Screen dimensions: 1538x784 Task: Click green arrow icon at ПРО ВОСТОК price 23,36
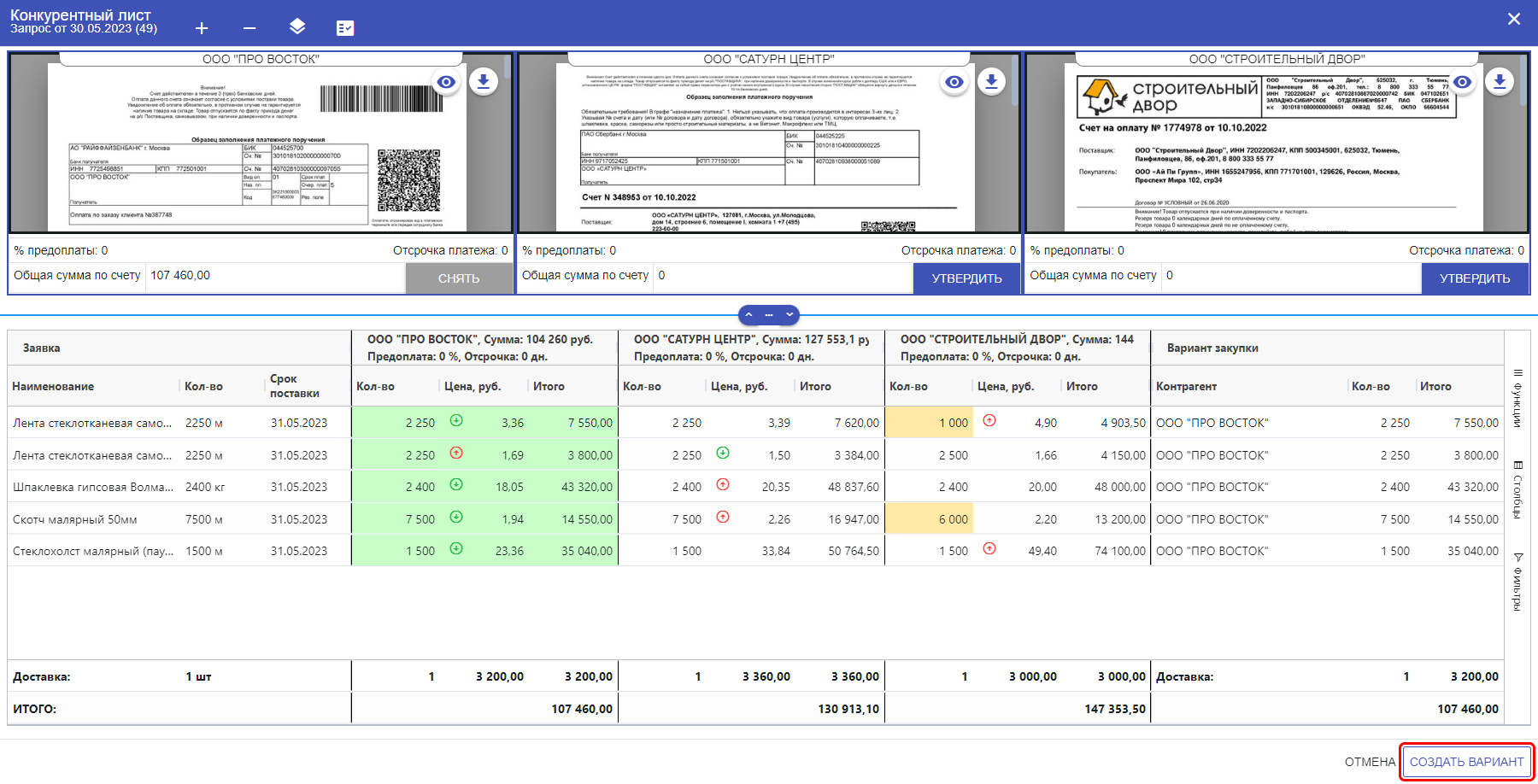pos(456,548)
